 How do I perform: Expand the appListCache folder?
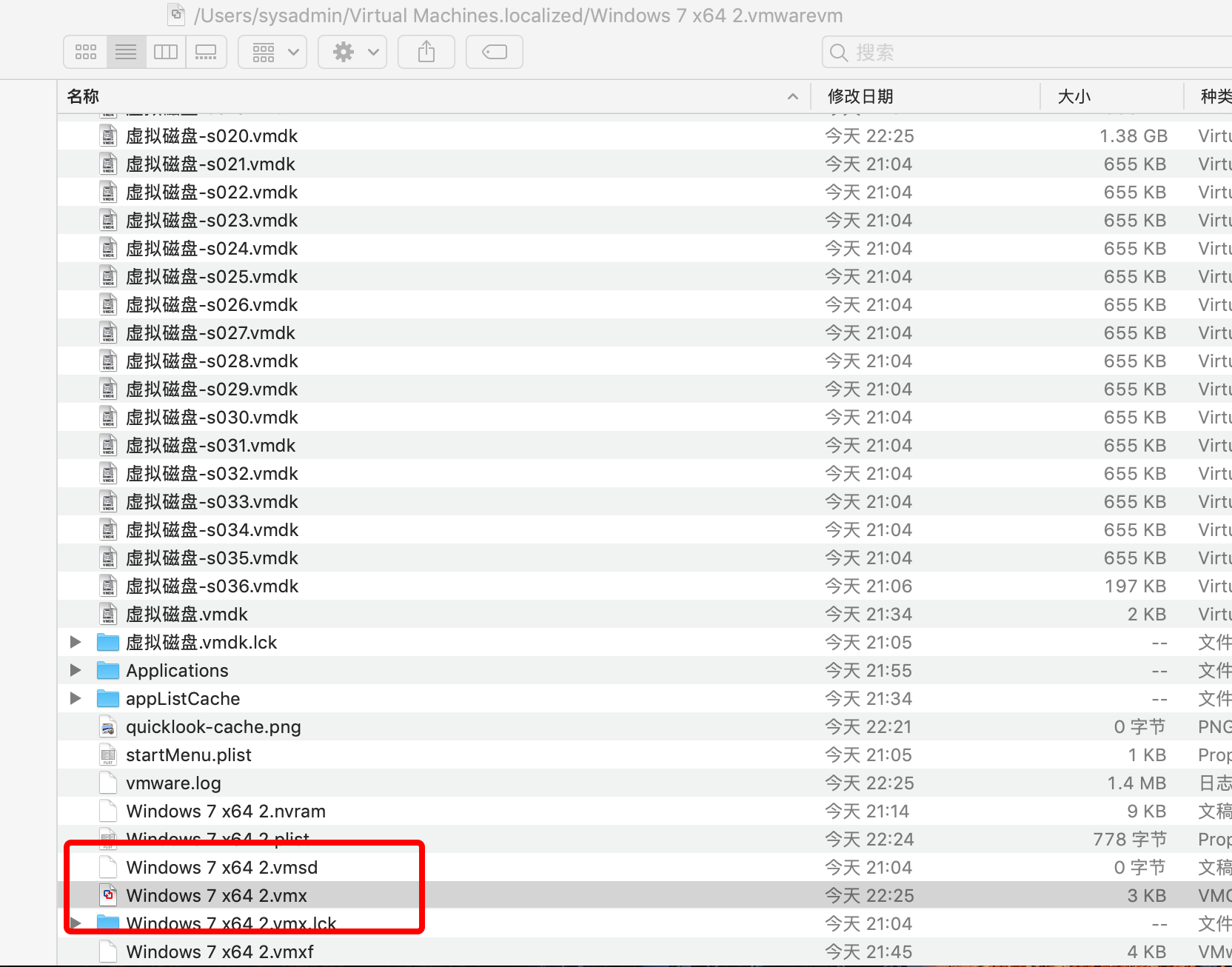pyautogui.click(x=76, y=698)
